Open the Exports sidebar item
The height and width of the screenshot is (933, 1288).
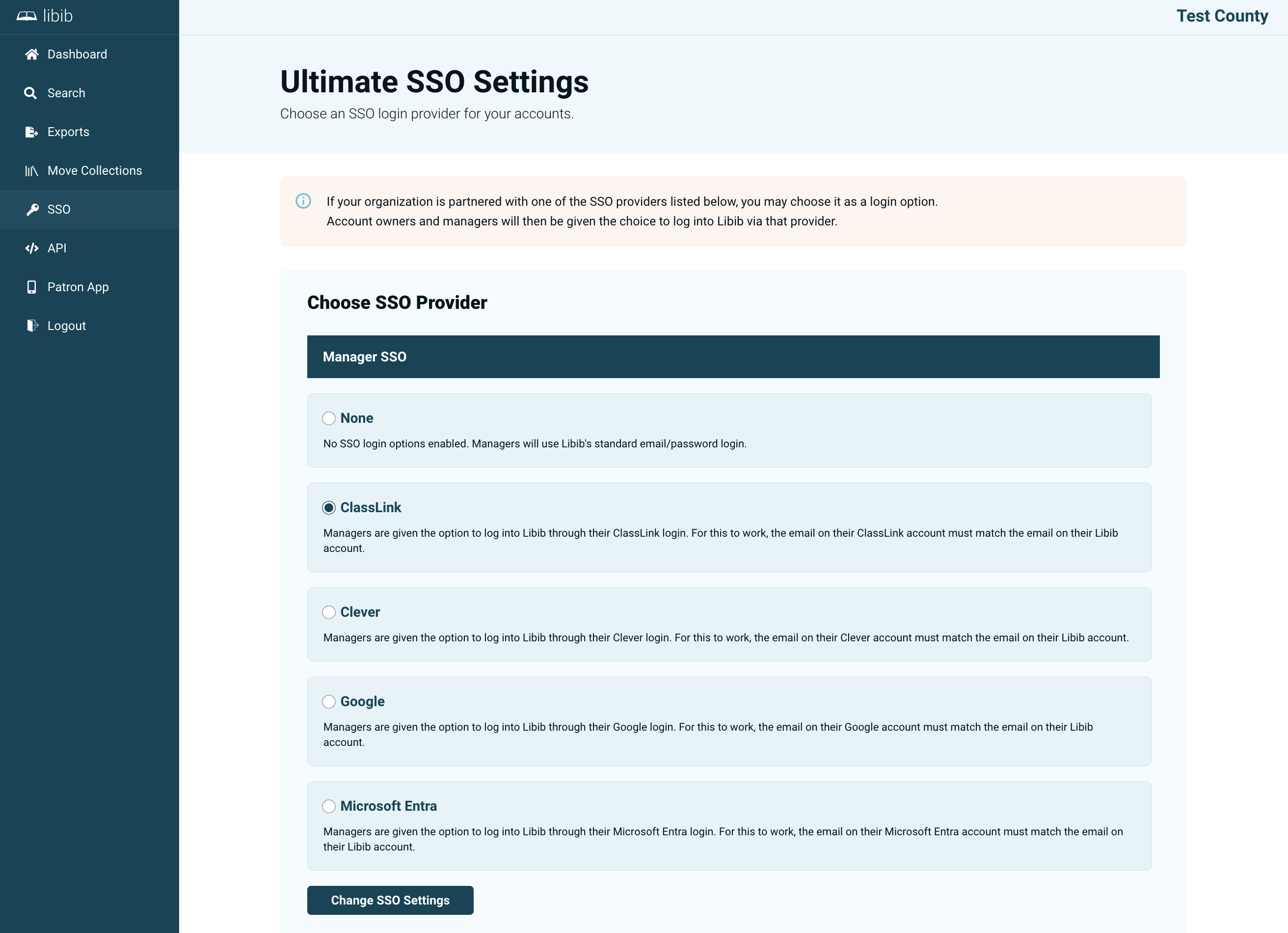coord(89,132)
